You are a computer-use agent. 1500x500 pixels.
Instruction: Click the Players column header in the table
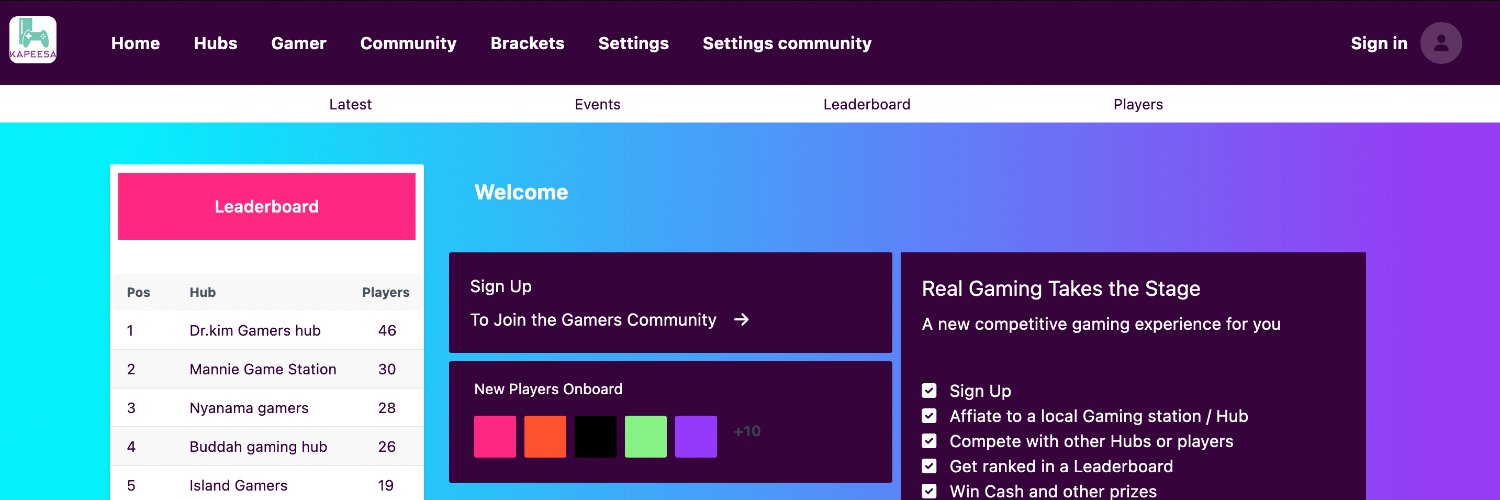(x=386, y=292)
